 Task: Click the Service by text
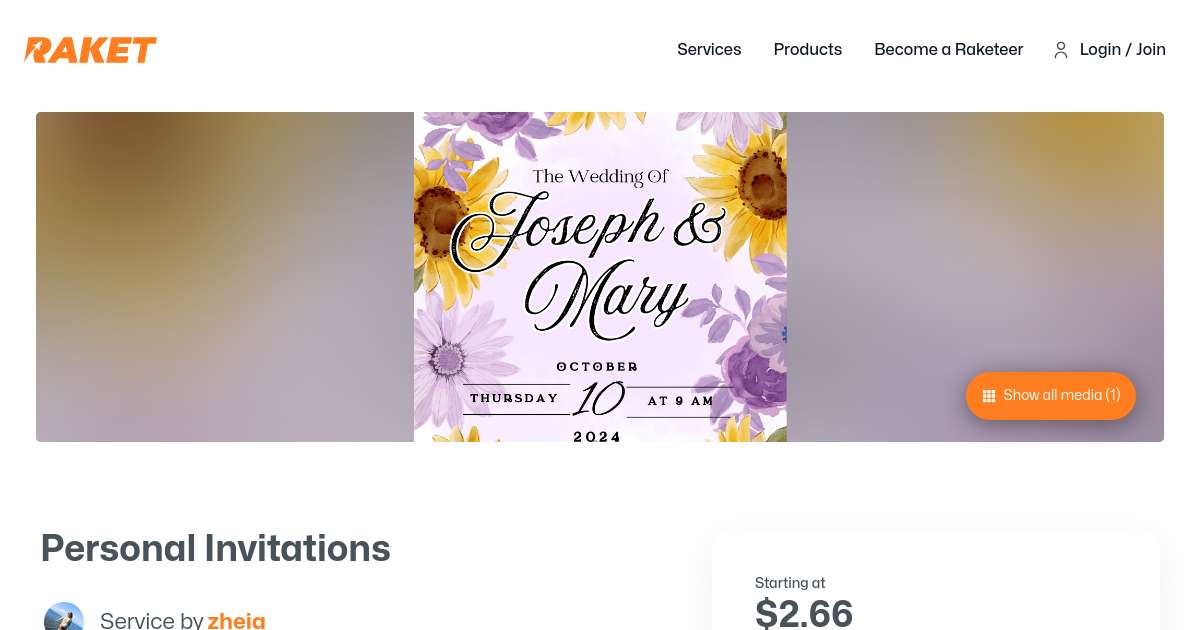click(x=152, y=620)
